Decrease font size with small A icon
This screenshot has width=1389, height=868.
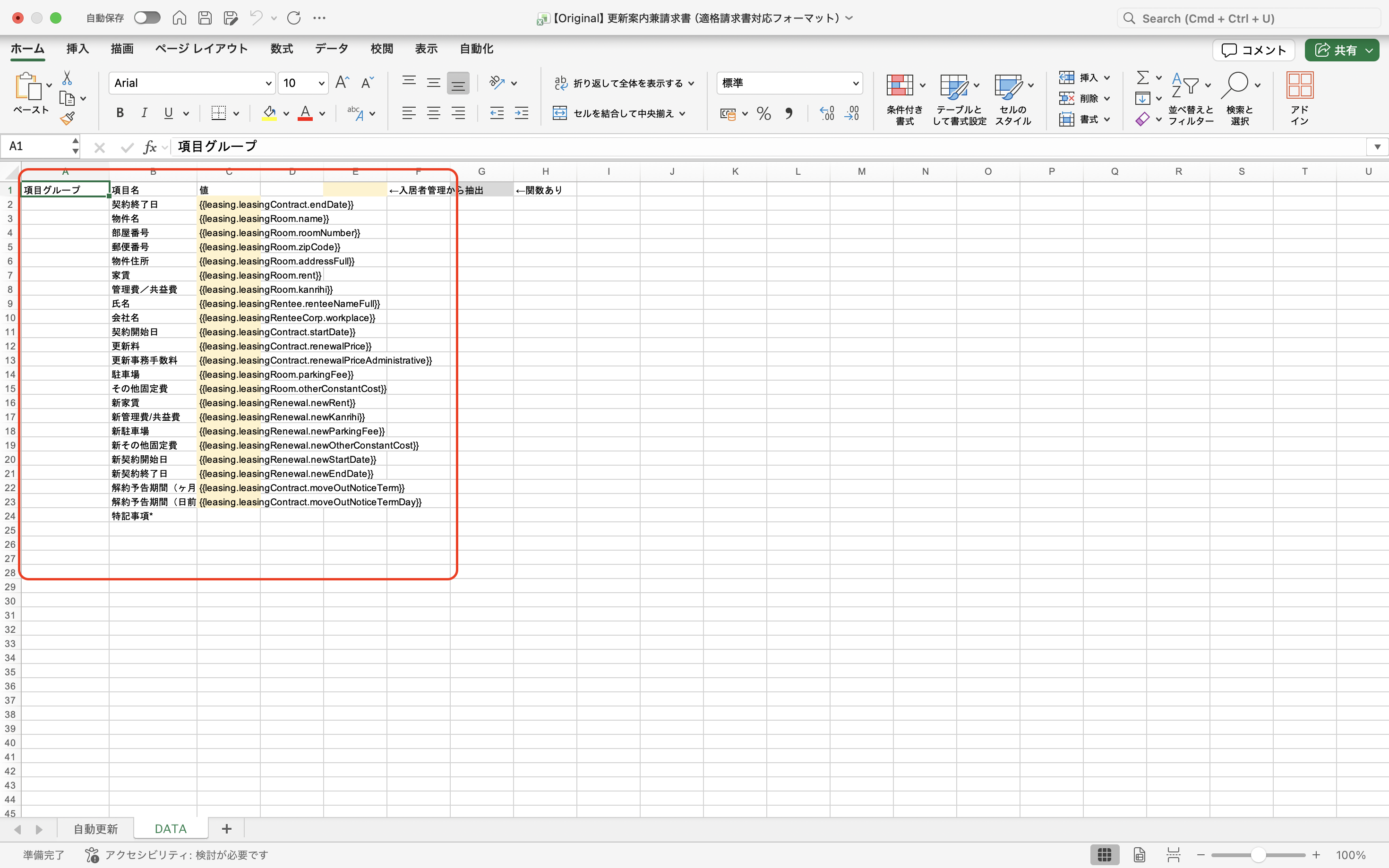368,83
